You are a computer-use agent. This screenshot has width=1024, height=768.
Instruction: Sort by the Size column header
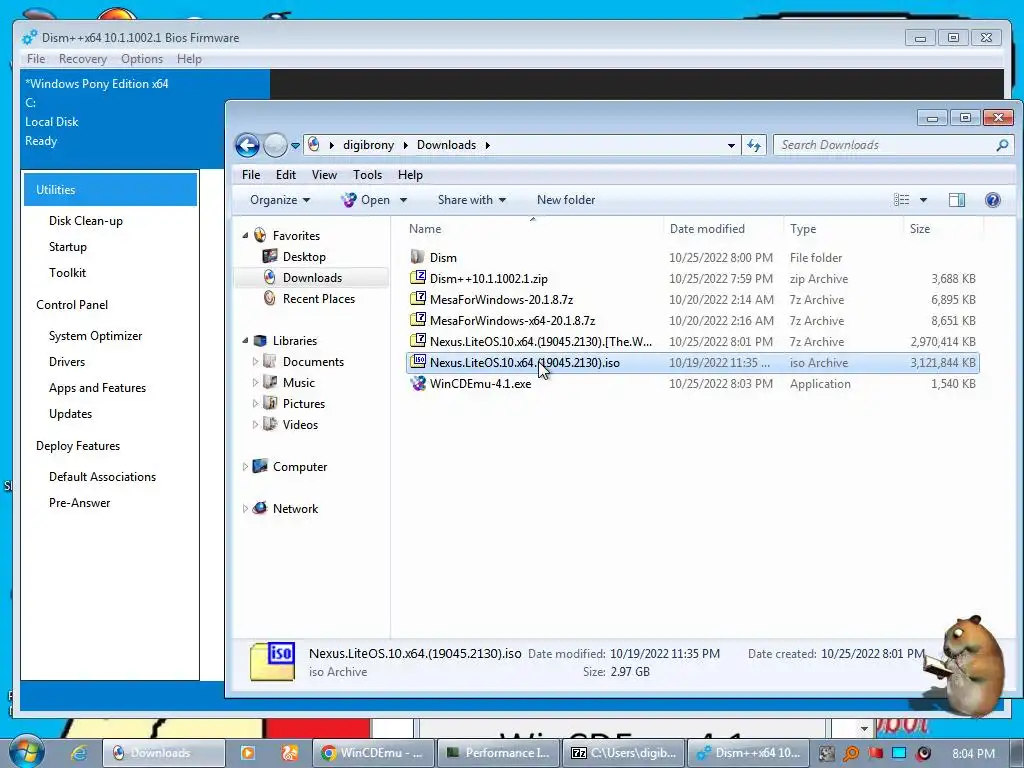[x=920, y=229]
